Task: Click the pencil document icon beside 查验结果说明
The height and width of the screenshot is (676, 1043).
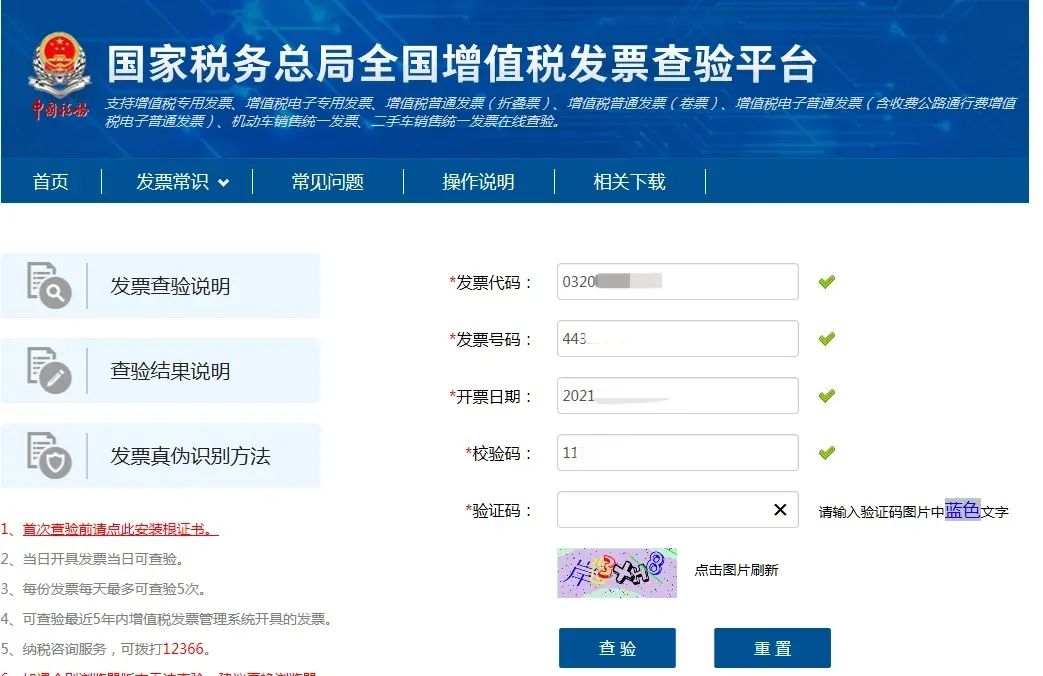Action: (49, 371)
